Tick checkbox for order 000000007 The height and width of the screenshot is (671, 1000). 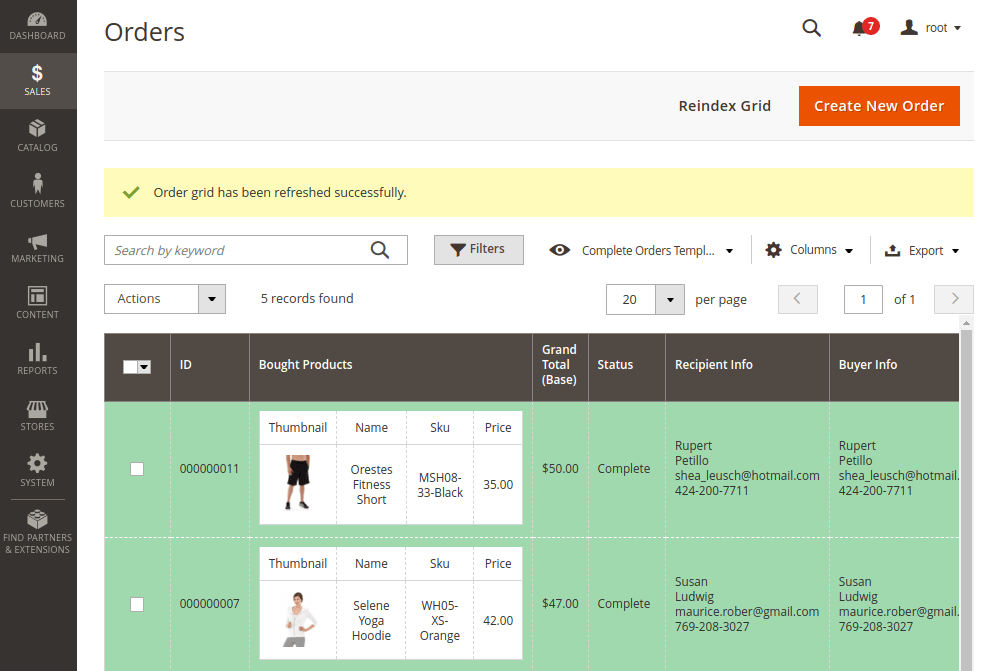pos(137,604)
